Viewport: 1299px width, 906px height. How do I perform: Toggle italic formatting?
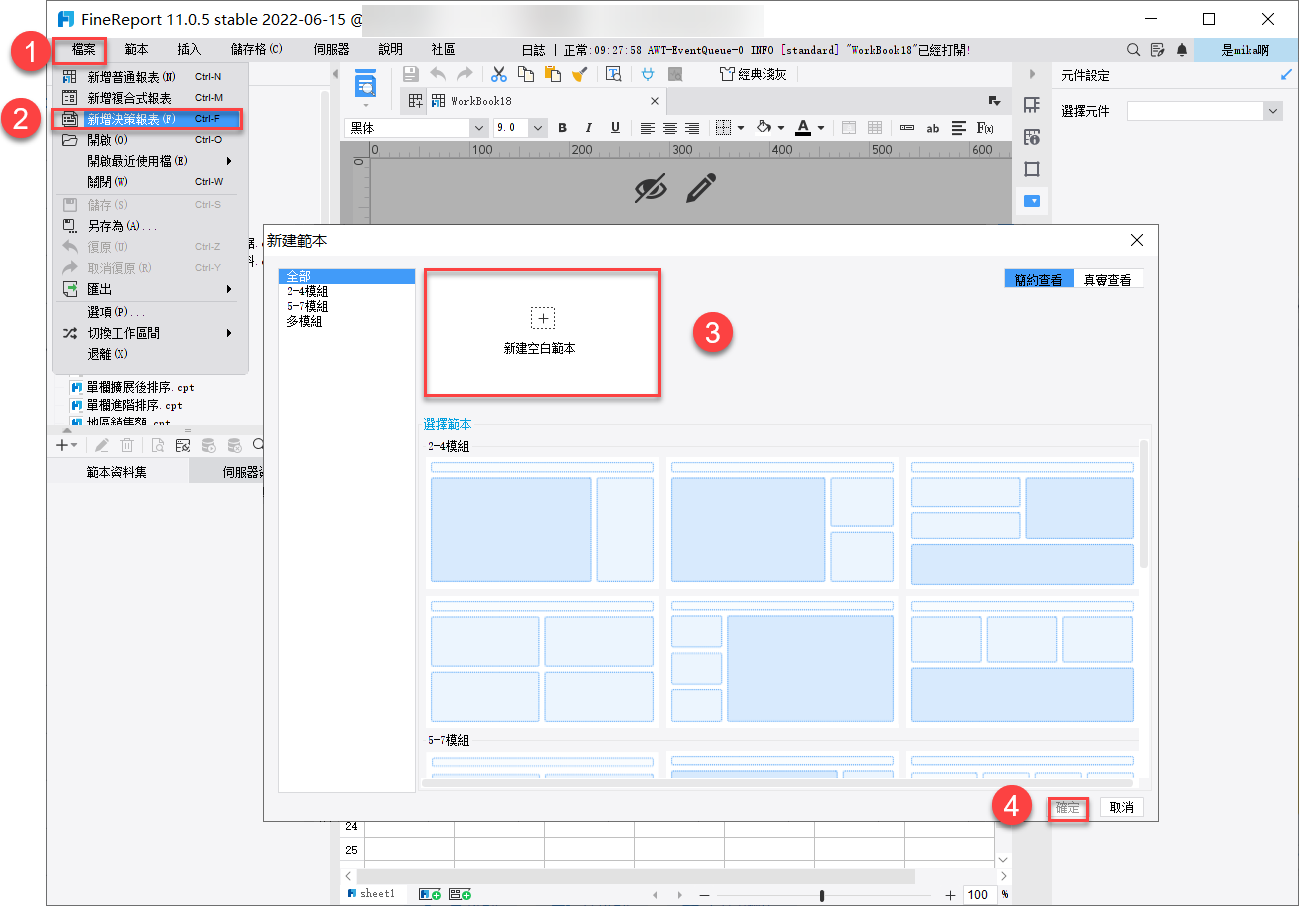pyautogui.click(x=588, y=128)
